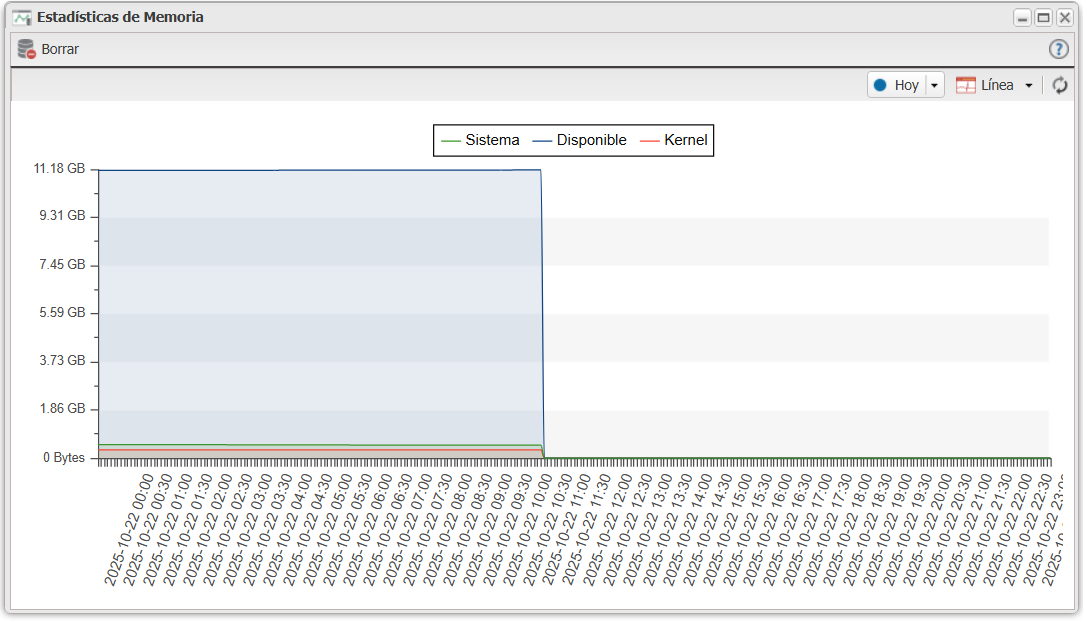
Task: Open help via the question mark icon
Action: (1058, 49)
